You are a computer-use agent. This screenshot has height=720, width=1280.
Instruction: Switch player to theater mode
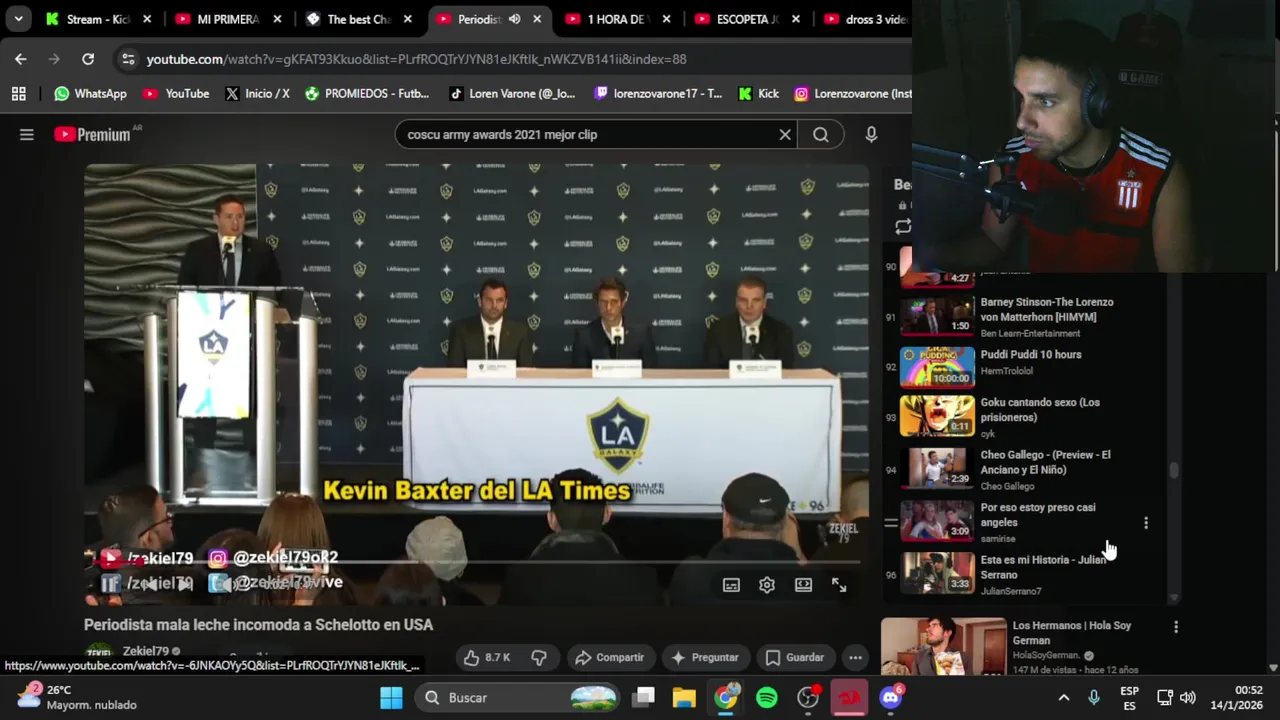coord(803,585)
